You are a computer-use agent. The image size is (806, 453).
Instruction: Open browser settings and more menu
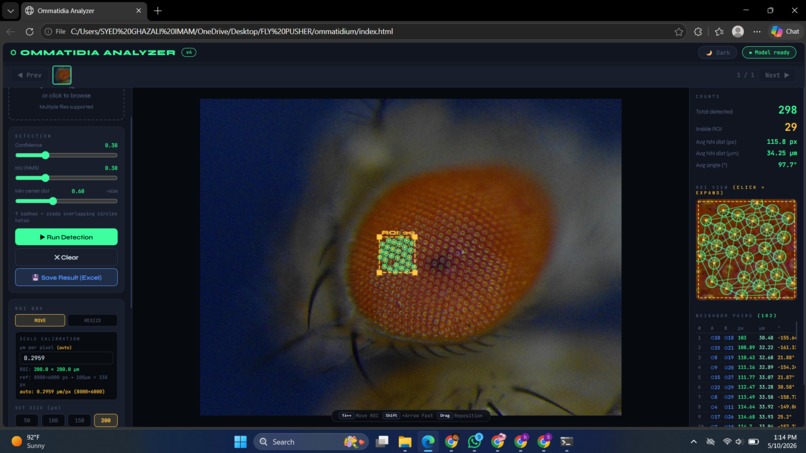(x=757, y=31)
